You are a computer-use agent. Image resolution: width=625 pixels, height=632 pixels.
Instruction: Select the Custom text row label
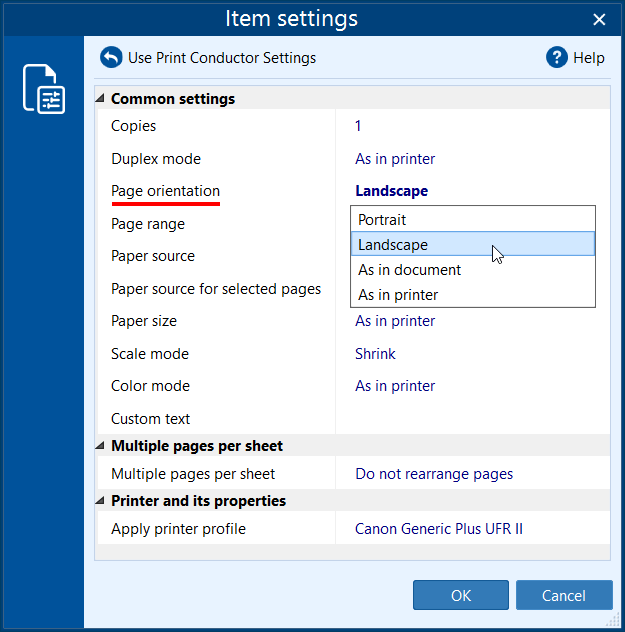tap(150, 418)
